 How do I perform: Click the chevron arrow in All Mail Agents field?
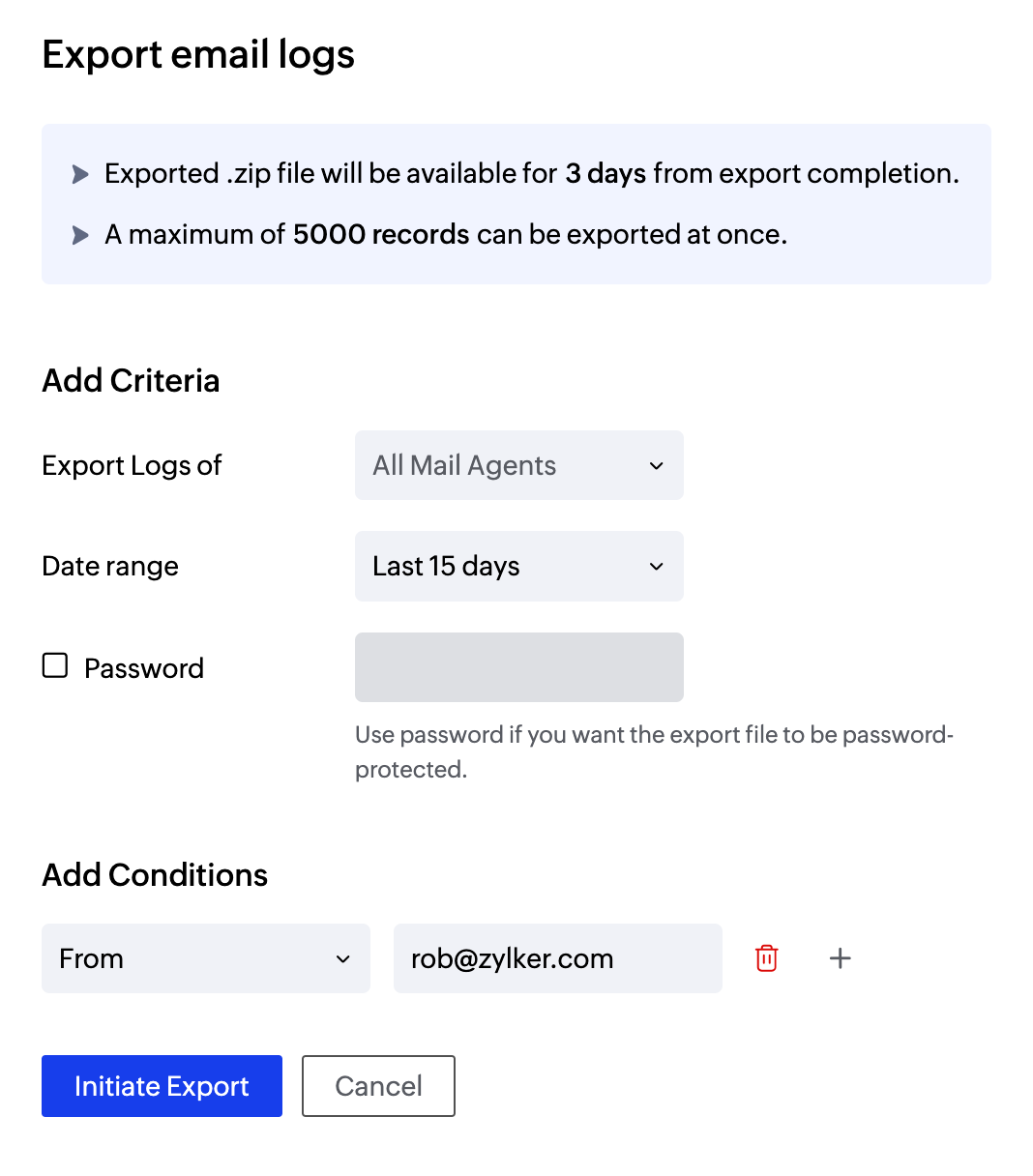(x=656, y=466)
